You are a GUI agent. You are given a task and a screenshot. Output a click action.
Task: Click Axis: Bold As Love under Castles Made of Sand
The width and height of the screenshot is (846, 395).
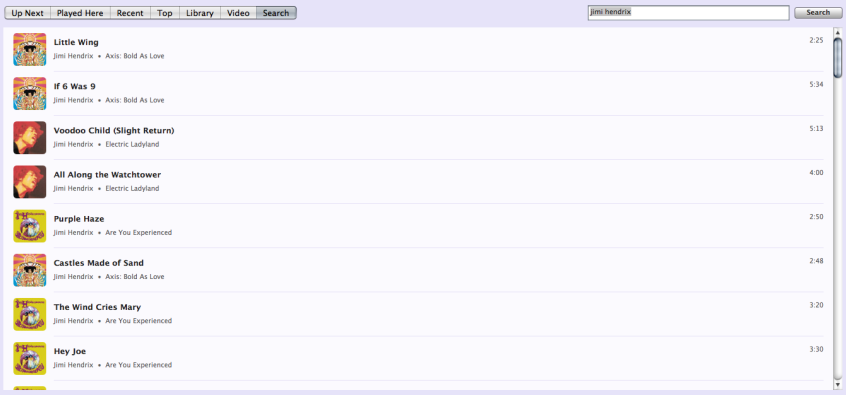point(135,277)
